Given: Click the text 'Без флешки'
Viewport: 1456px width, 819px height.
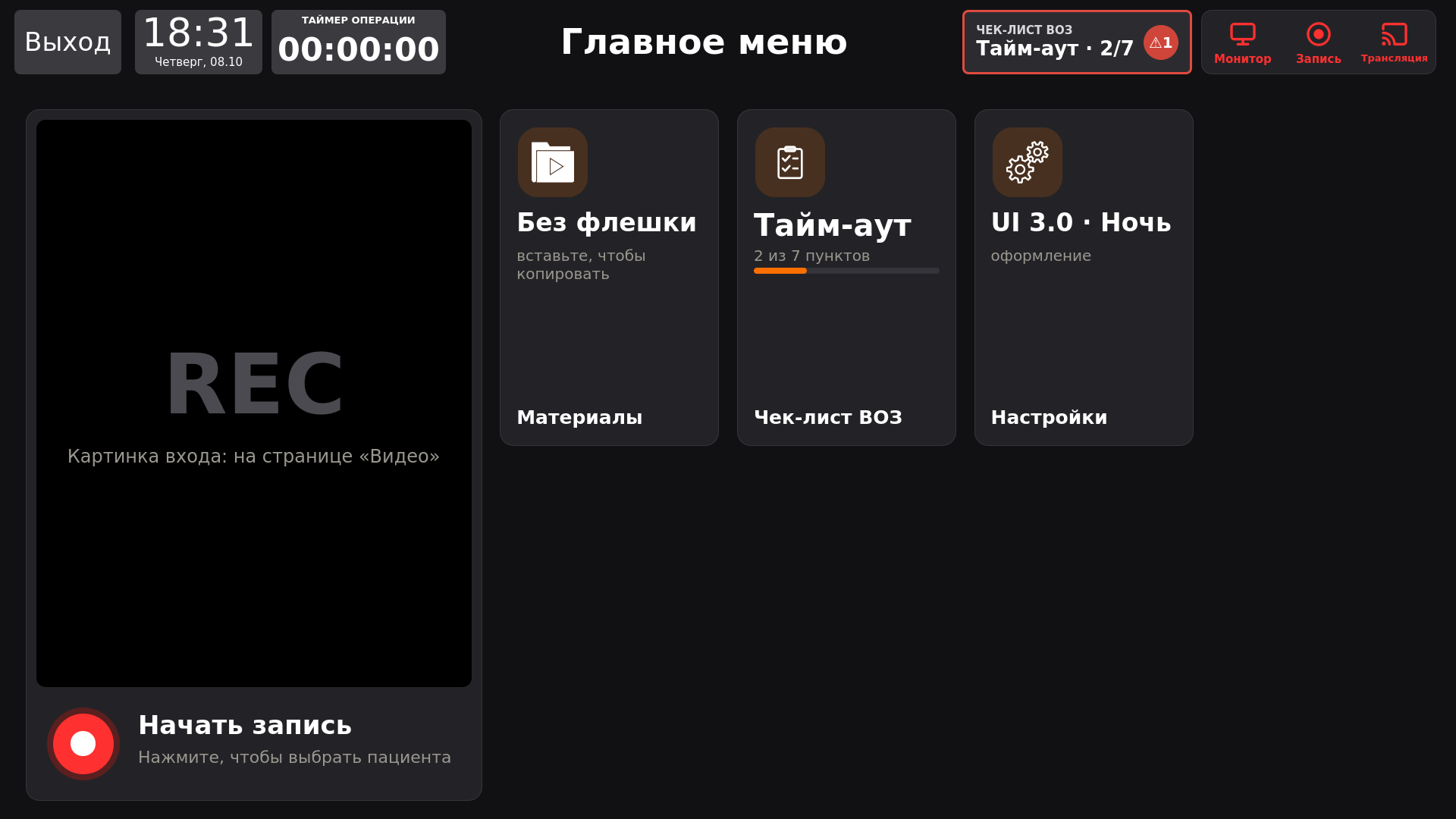Looking at the screenshot, I should pos(607,222).
